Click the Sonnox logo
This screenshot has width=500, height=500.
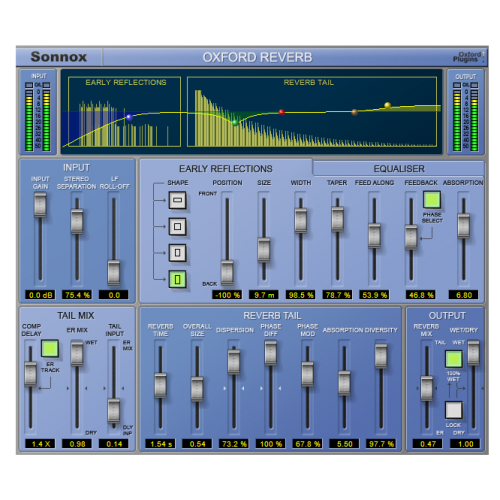point(59,57)
